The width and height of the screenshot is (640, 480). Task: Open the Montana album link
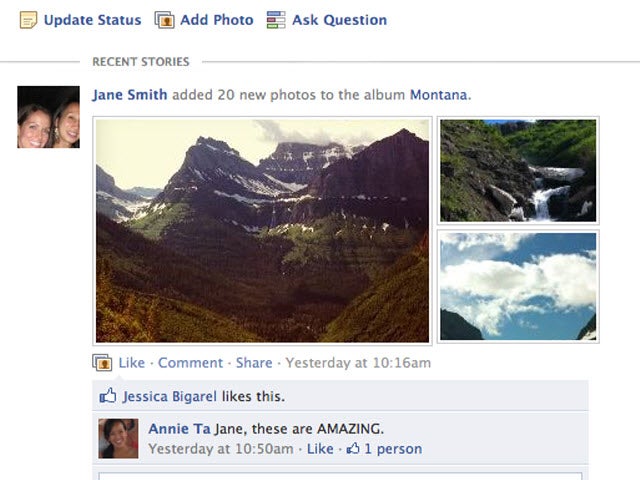(x=437, y=95)
